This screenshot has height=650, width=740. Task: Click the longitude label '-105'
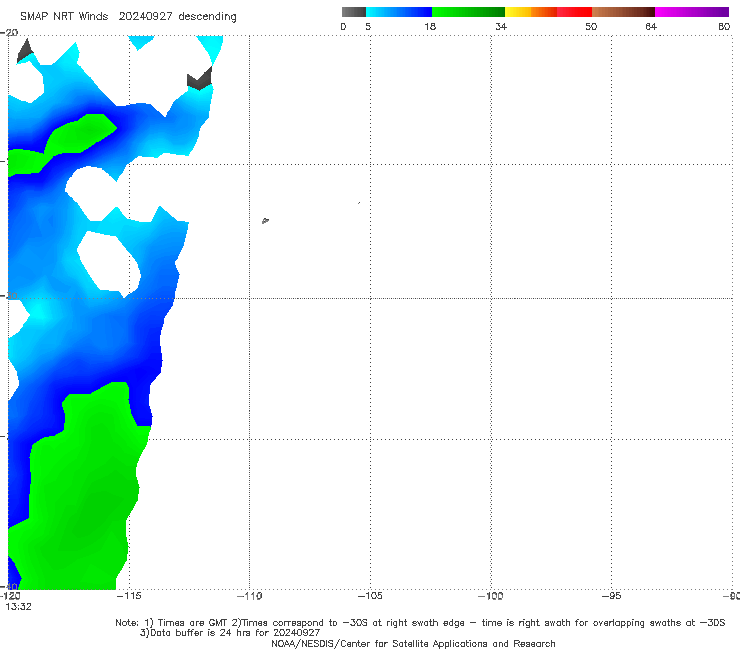[x=370, y=596]
